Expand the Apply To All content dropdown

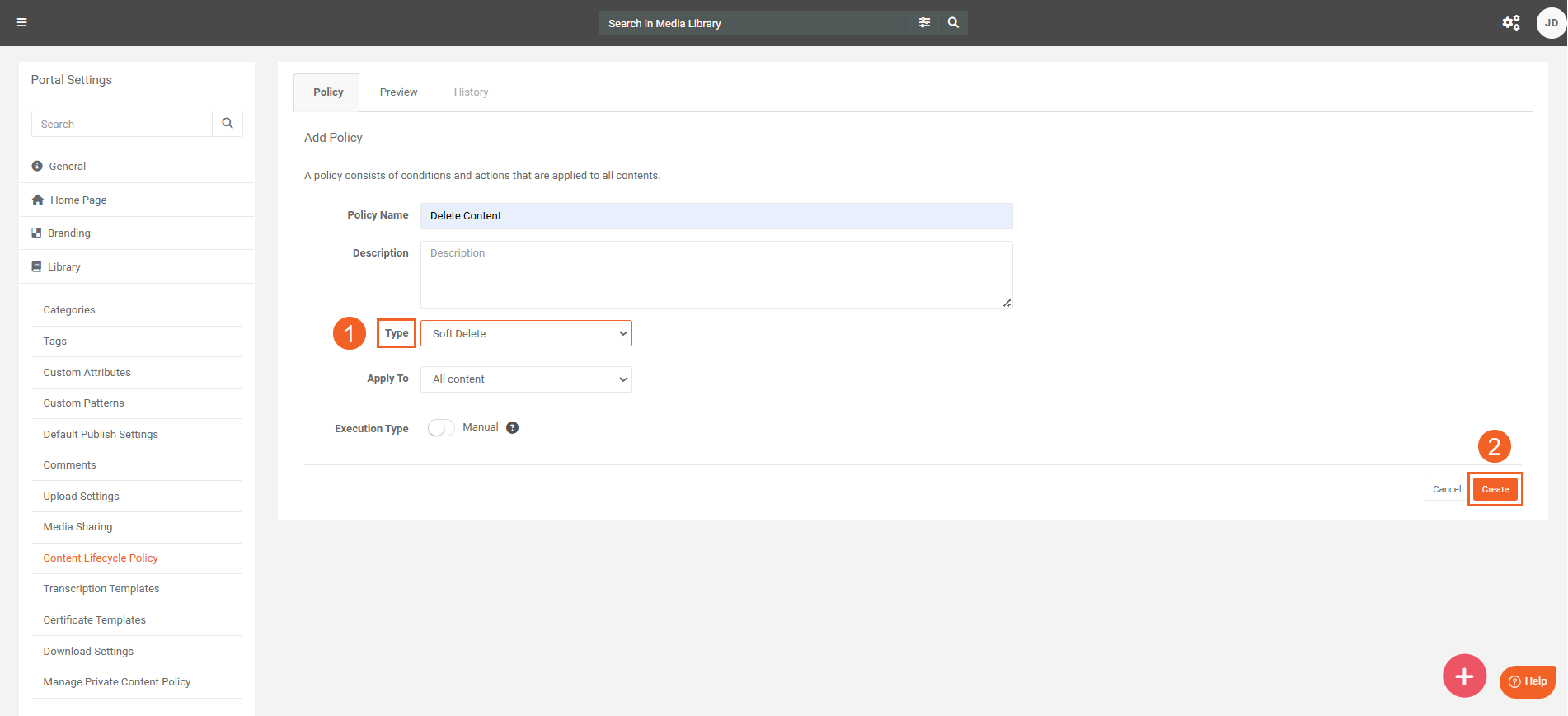[526, 379]
